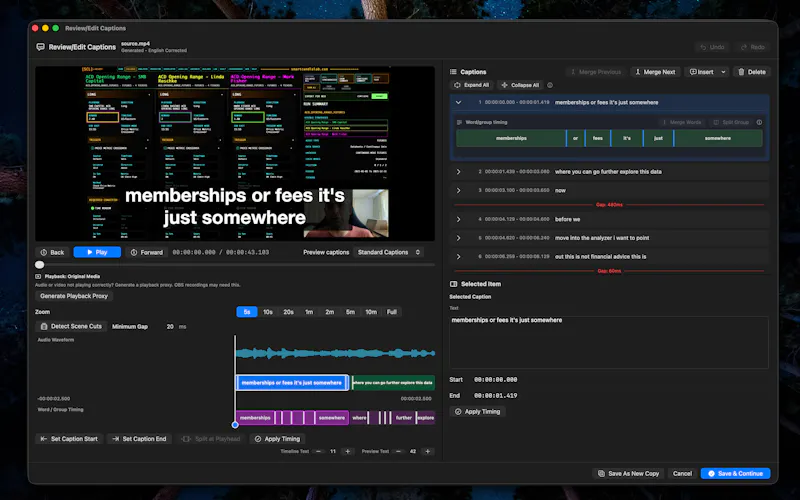This screenshot has width=800, height=500.
Task: Grab the blue playhead handle
Action: (235, 424)
